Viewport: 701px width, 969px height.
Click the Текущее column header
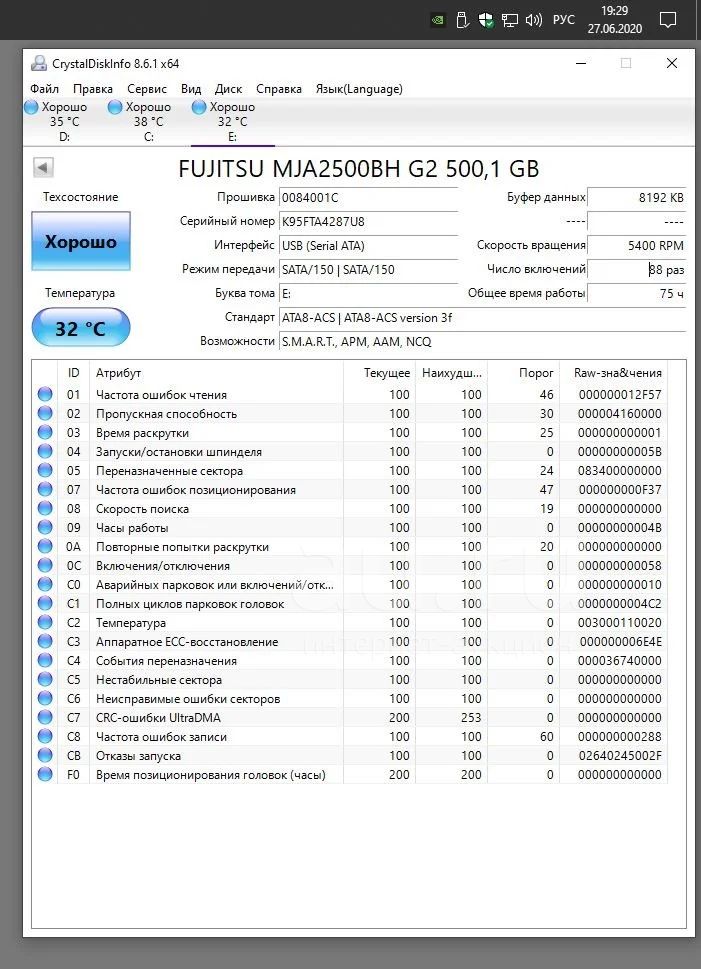pyautogui.click(x=380, y=373)
